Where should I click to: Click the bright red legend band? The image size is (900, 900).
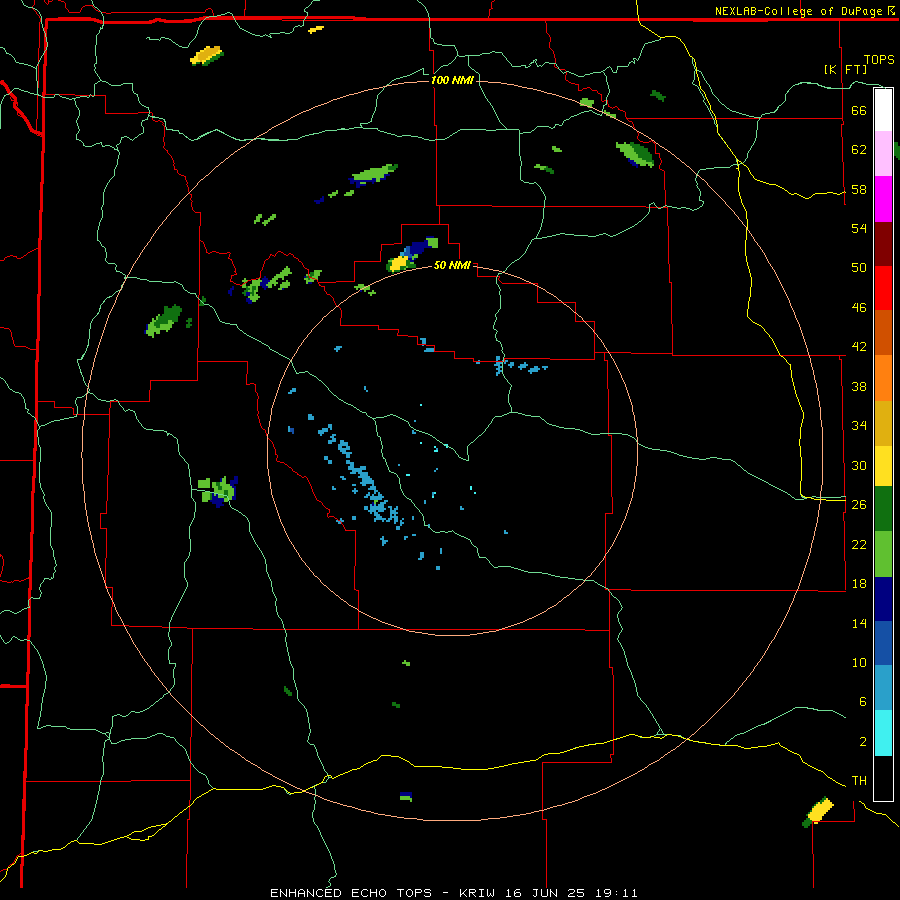pos(883,288)
